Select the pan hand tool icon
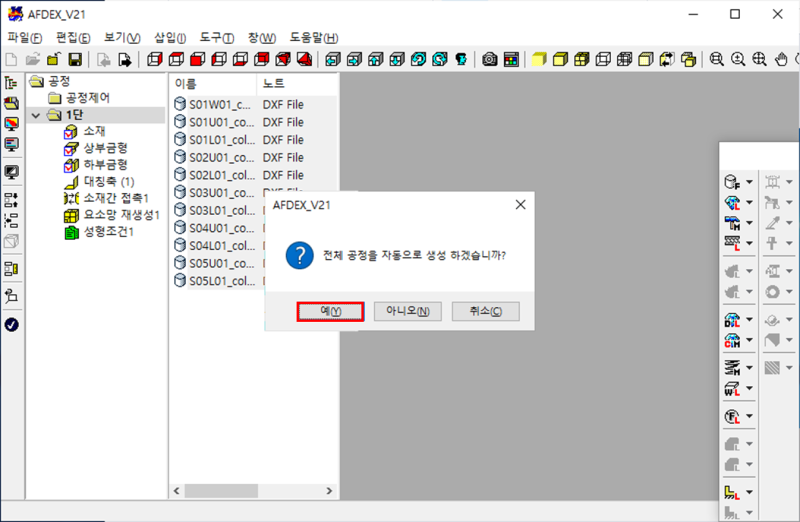 click(x=783, y=60)
